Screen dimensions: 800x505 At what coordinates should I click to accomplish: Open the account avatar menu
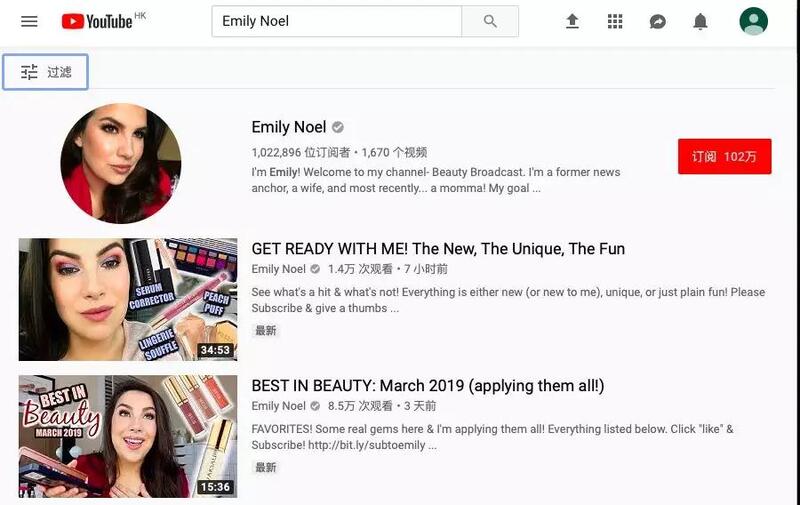[x=753, y=21]
